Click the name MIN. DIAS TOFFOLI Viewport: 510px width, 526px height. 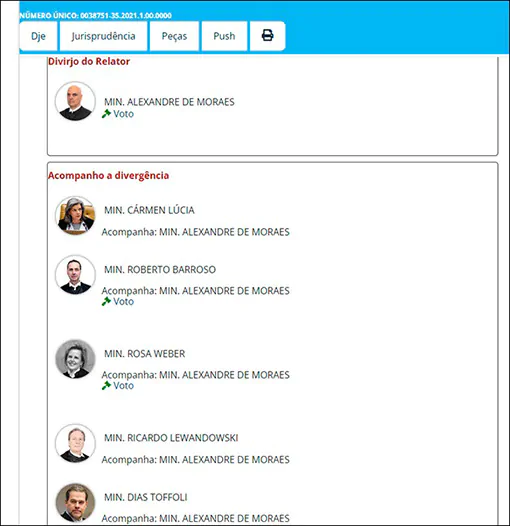tap(146, 497)
